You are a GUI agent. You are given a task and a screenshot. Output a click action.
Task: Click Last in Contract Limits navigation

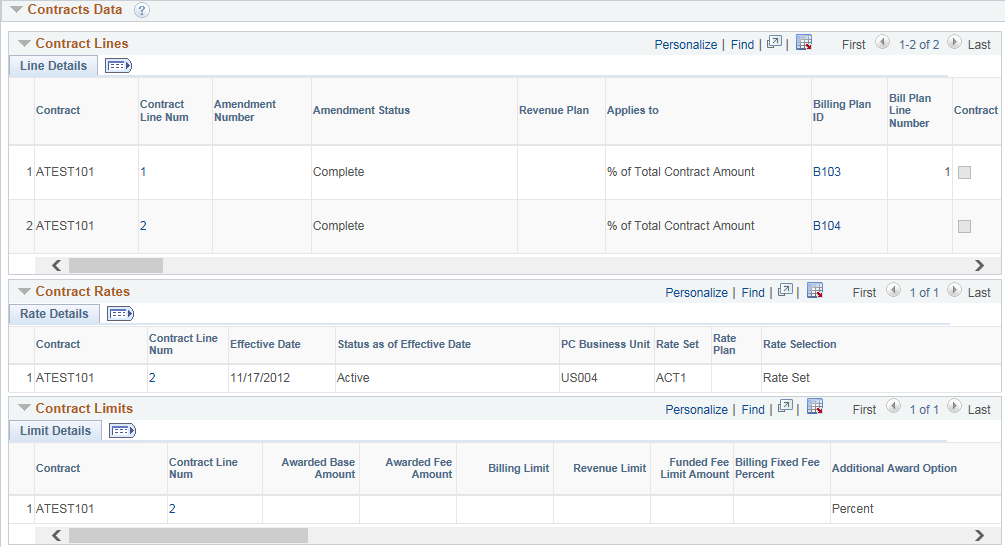[979, 409]
